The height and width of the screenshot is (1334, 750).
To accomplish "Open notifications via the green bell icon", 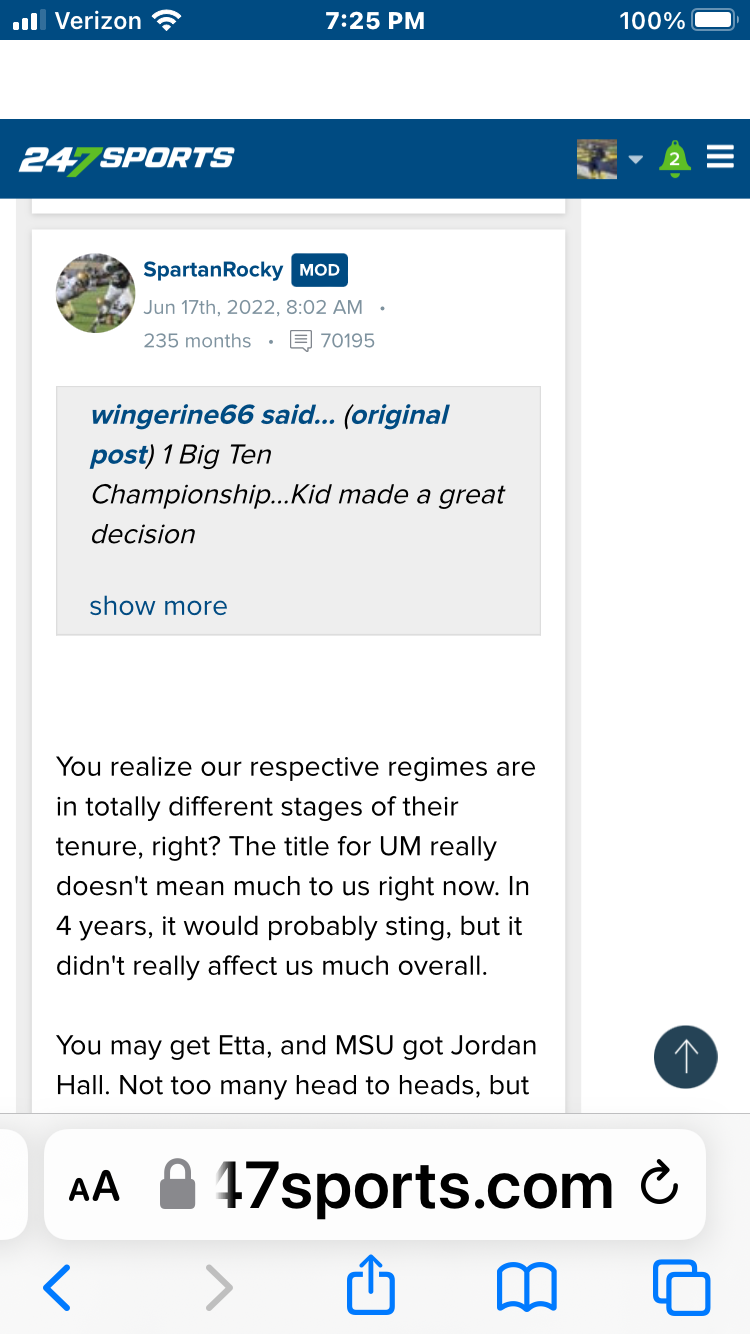I will [674, 158].
